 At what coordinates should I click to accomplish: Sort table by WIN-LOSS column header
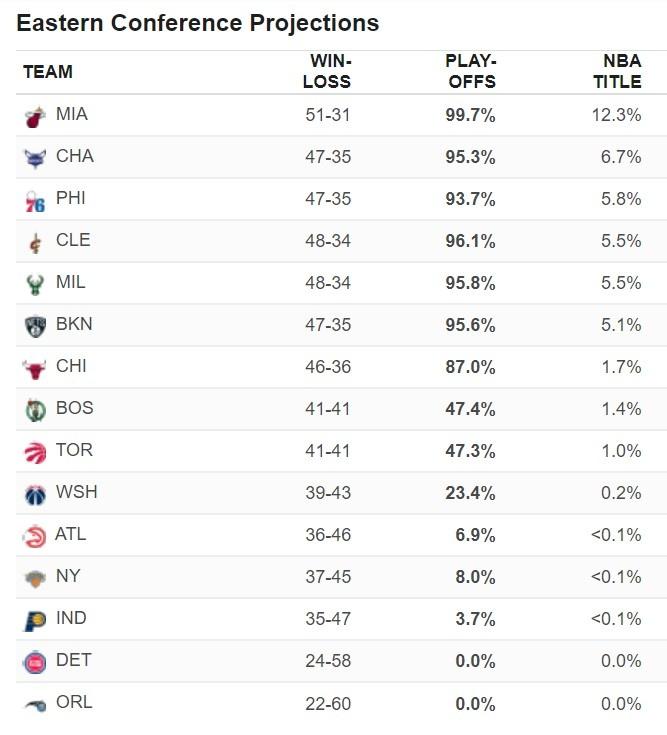coord(327,71)
